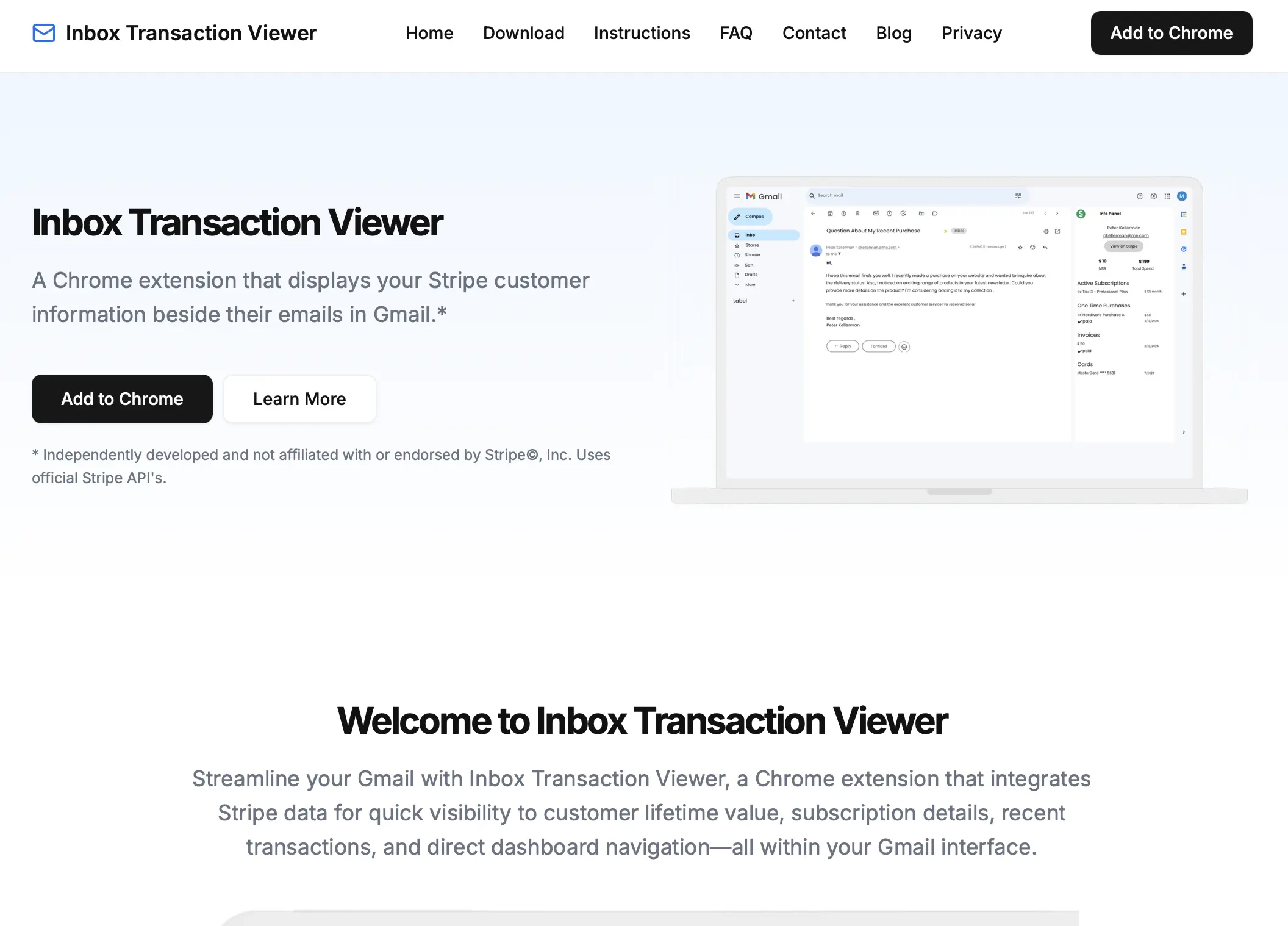Click pkellerman@me.com link in the Info Panel

point(1126,235)
